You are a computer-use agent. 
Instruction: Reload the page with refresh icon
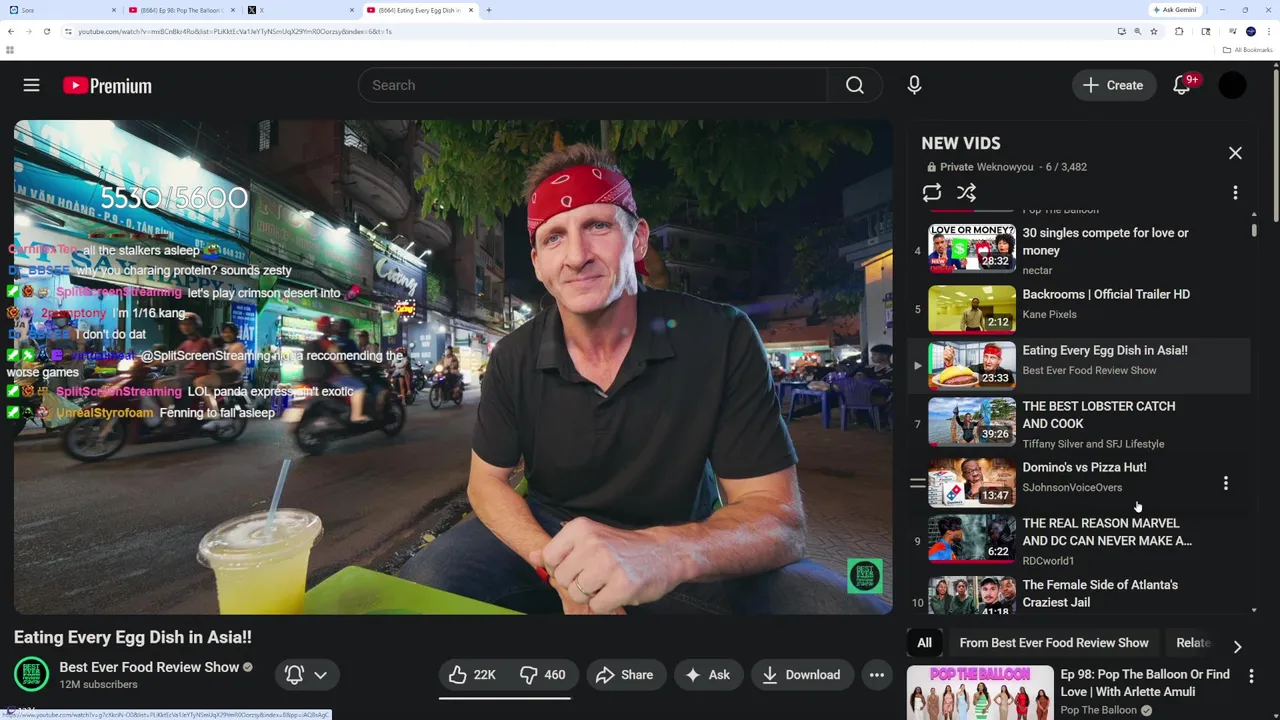[46, 31]
